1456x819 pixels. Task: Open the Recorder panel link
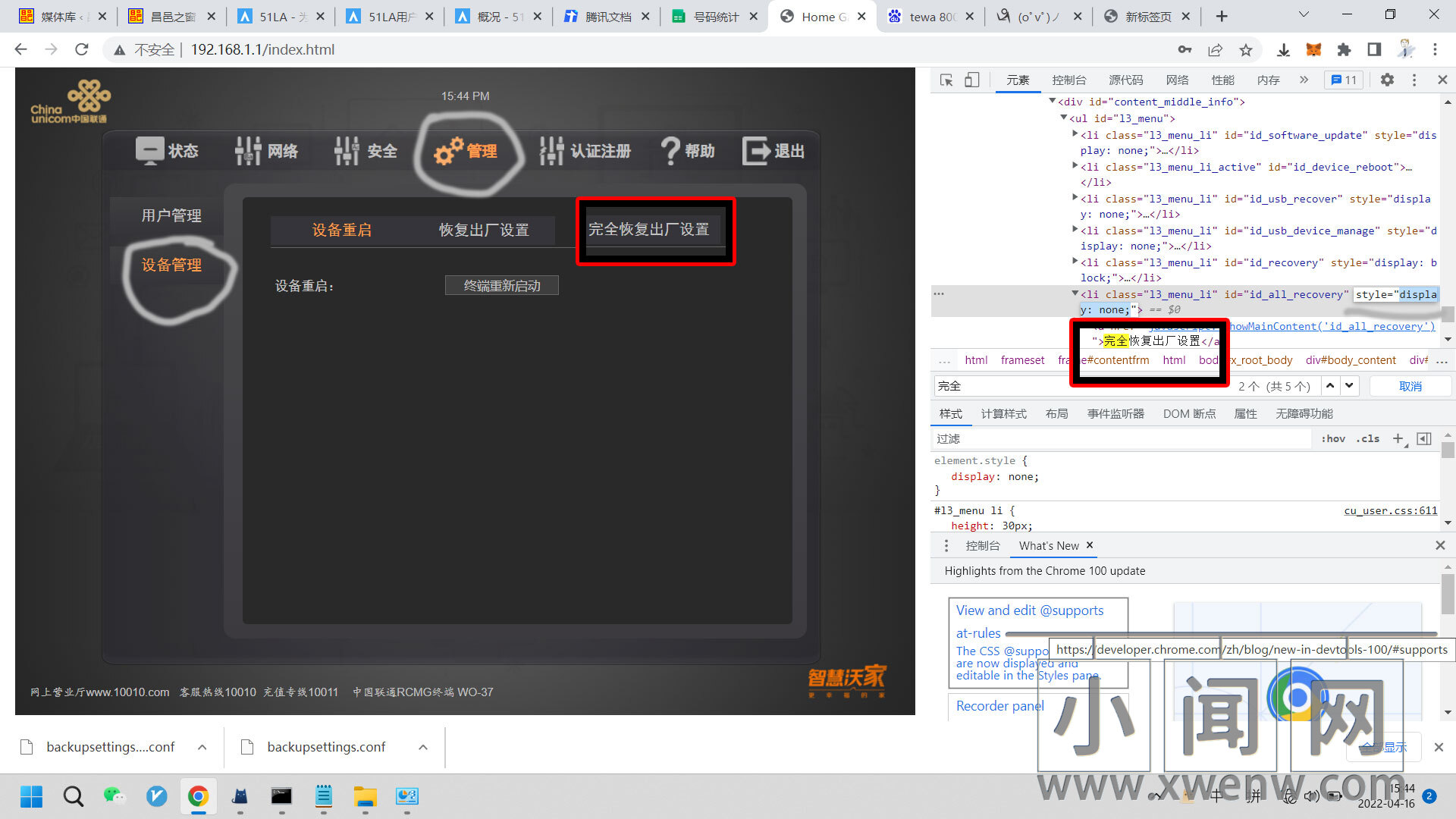[x=999, y=706]
